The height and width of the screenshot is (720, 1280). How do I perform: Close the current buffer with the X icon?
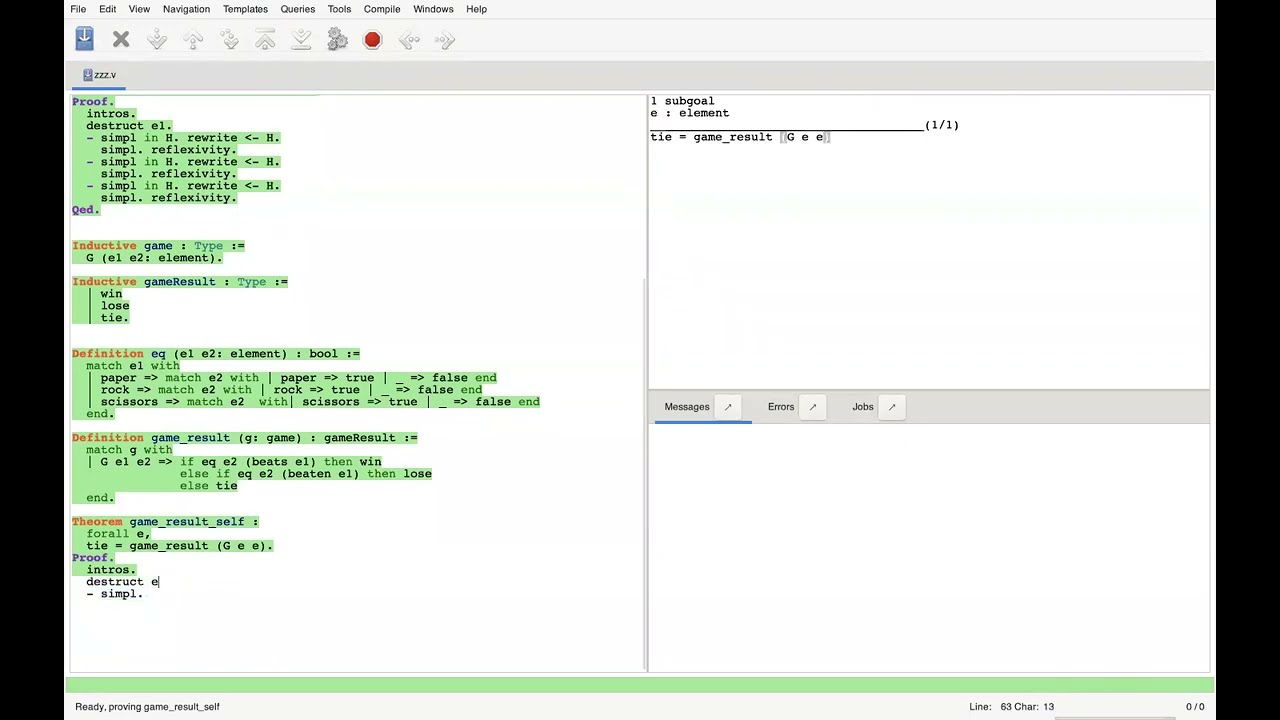point(121,40)
